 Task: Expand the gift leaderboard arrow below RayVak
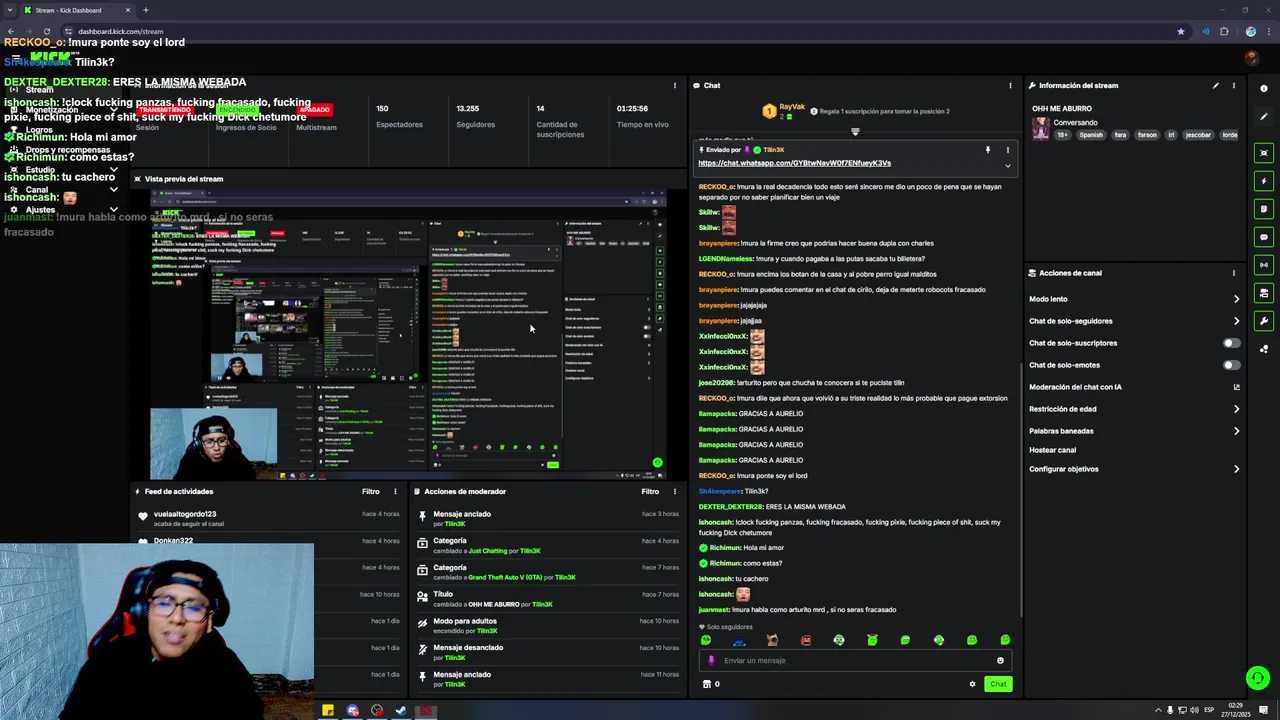click(x=855, y=132)
